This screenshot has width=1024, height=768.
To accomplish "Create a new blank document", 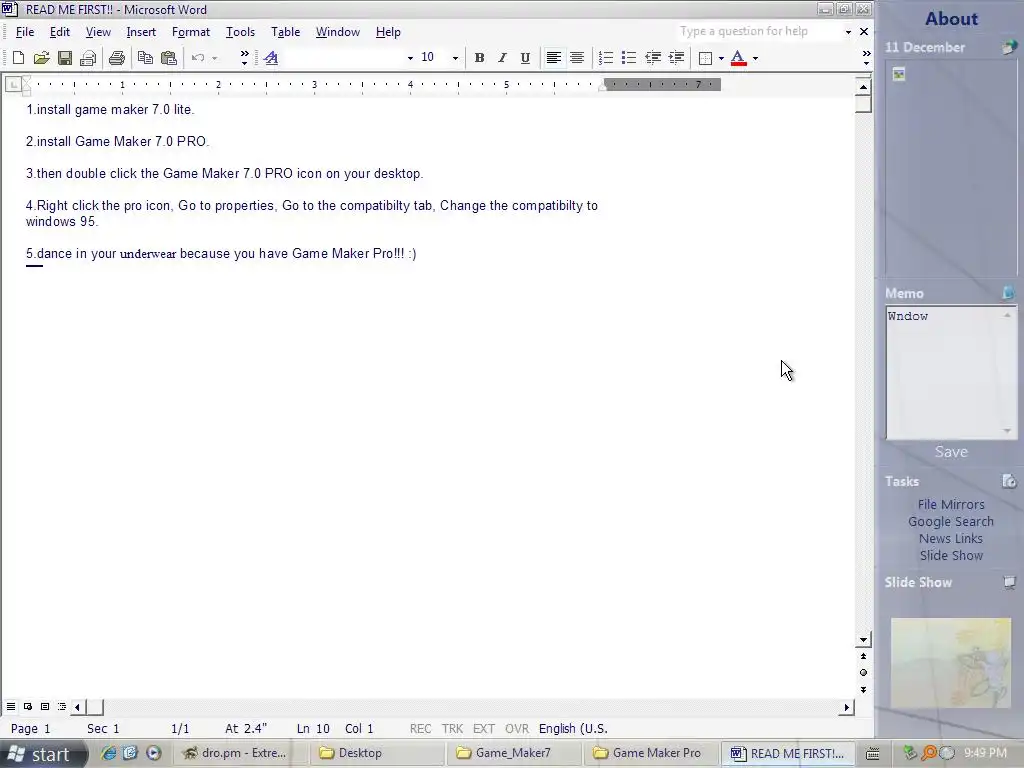I will click(x=18, y=58).
